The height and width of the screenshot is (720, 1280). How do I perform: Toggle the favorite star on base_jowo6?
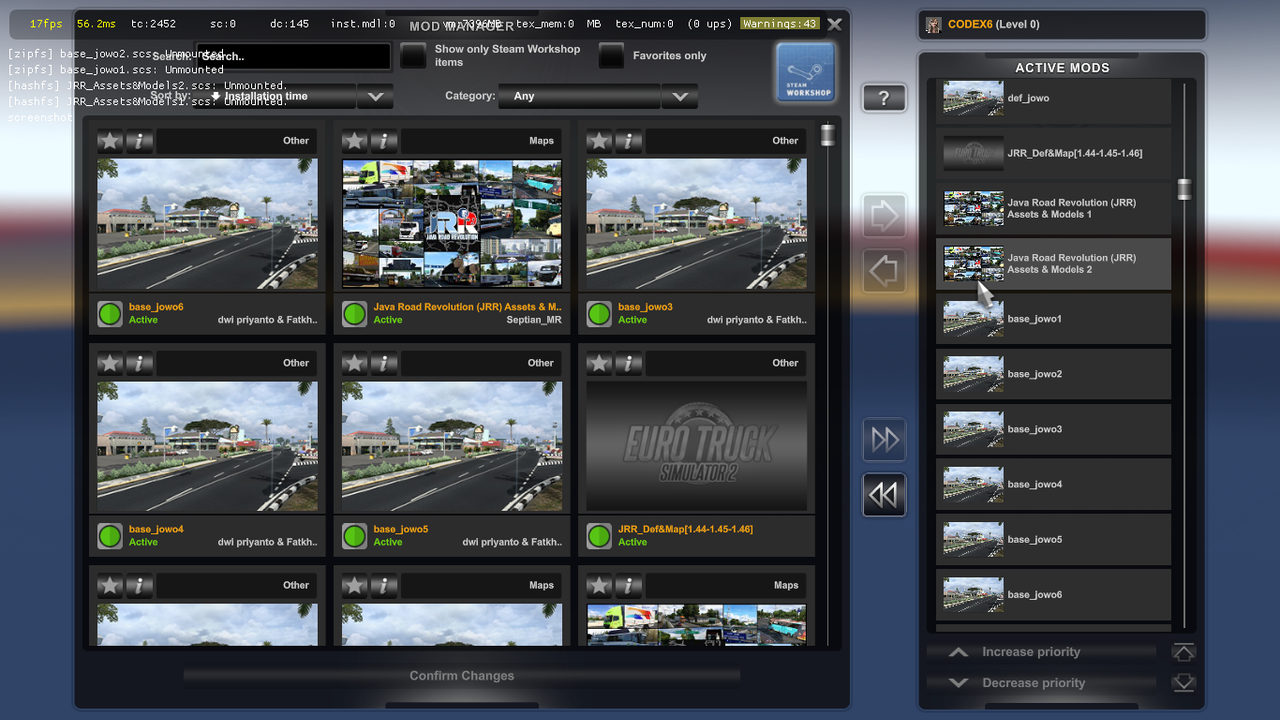pos(110,140)
